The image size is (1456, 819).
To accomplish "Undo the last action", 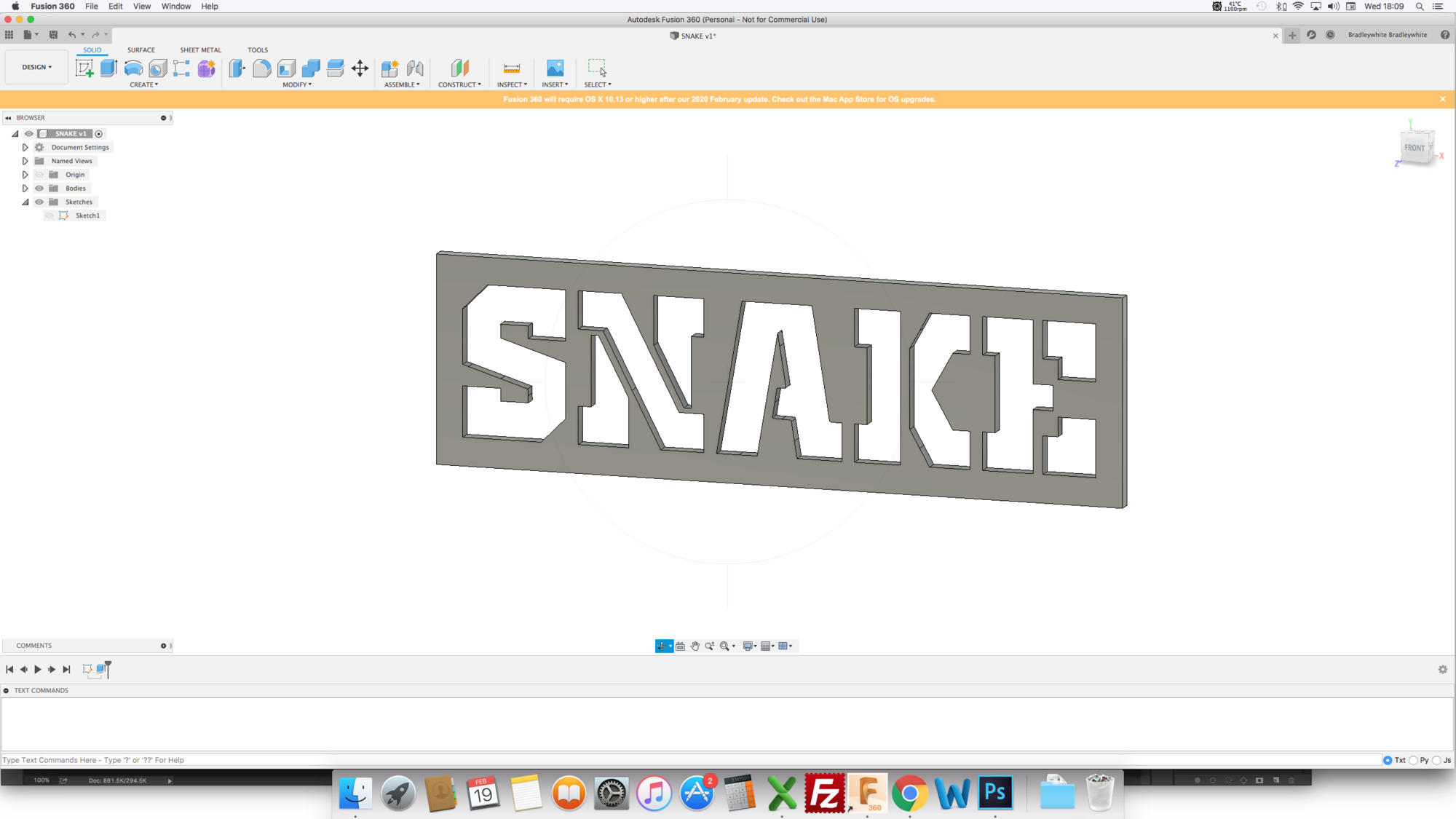I will pyautogui.click(x=71, y=35).
